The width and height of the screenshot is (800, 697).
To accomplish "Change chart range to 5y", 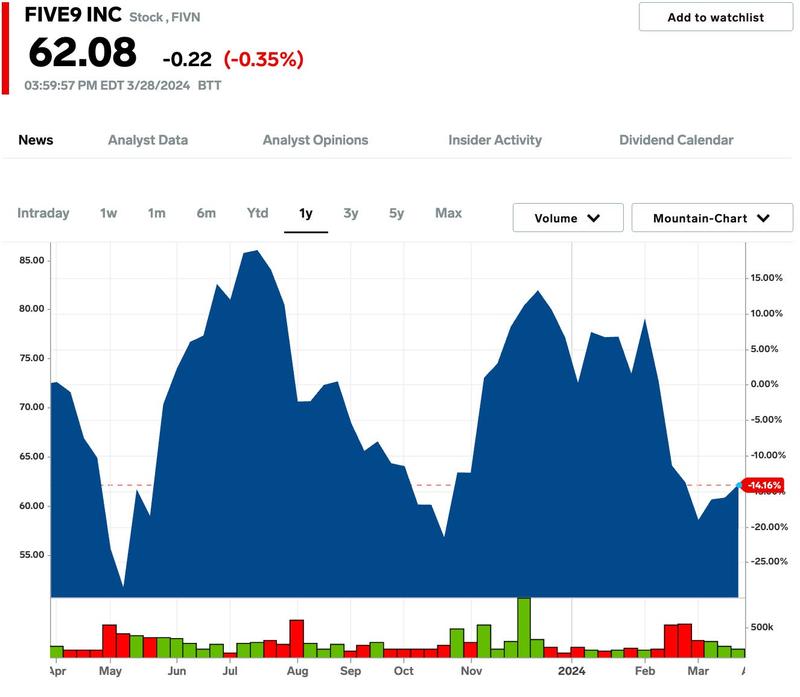I will point(396,213).
